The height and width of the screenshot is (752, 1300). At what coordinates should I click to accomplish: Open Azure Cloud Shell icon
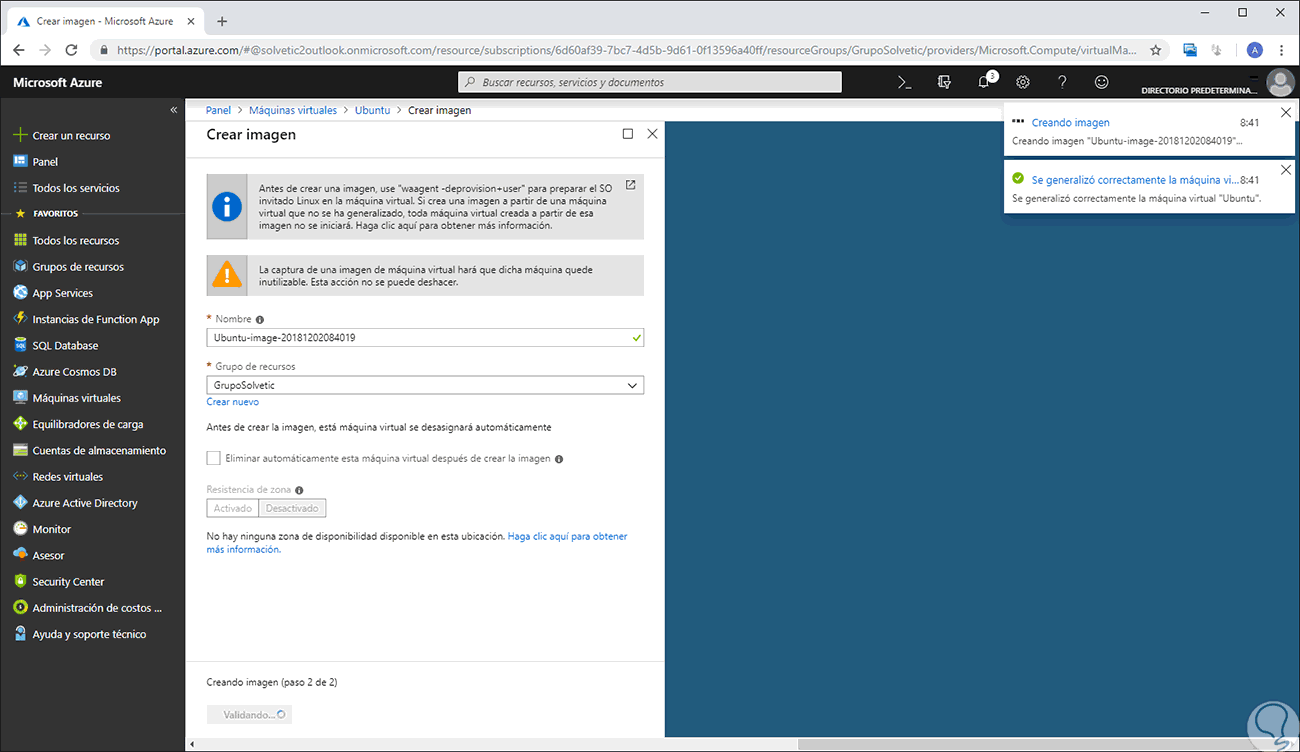pos(904,82)
